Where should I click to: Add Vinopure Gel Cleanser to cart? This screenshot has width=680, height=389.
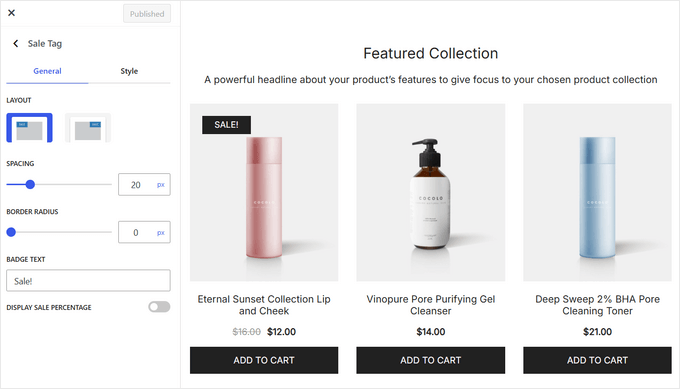point(431,360)
